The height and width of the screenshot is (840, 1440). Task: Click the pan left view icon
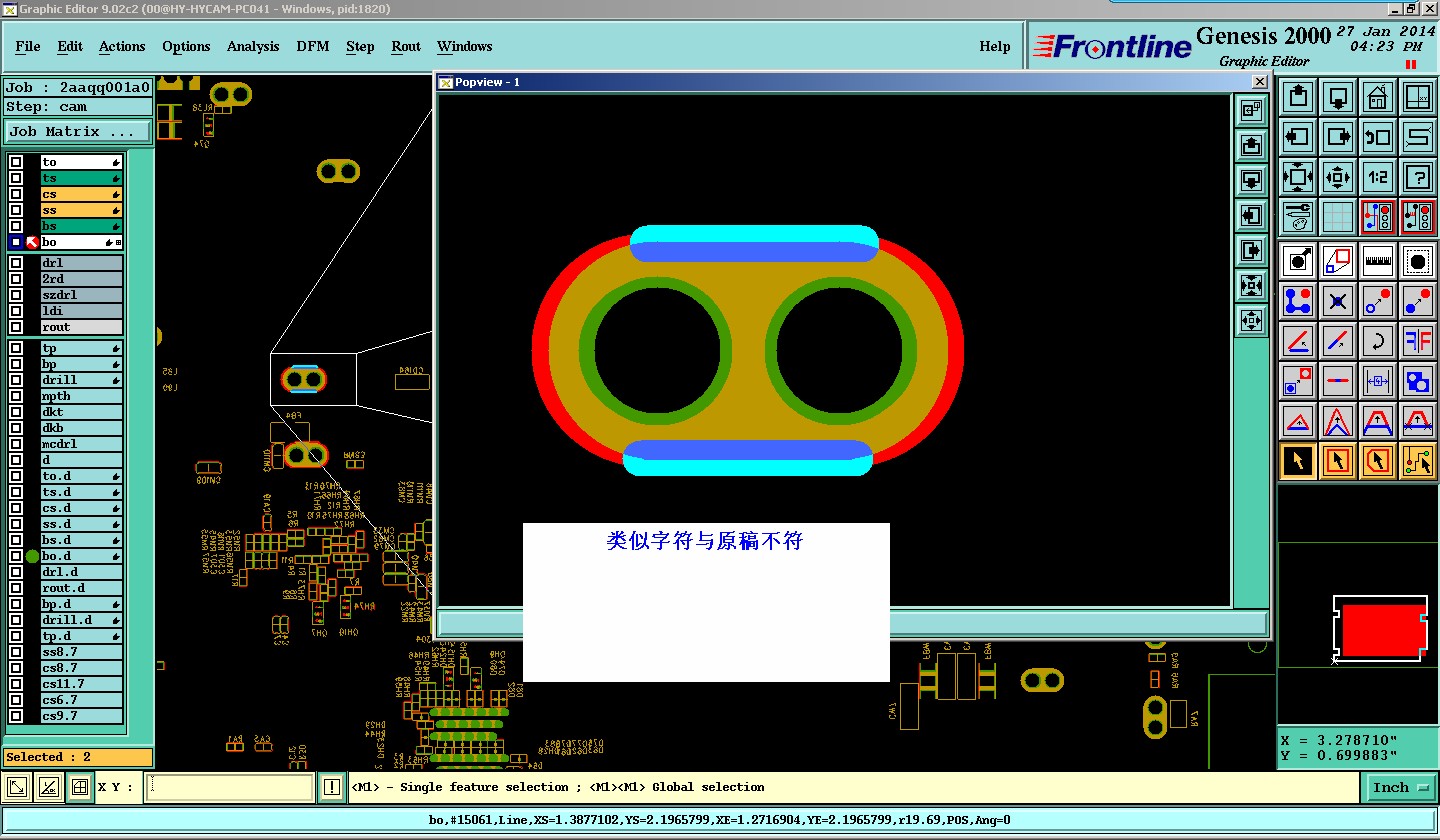click(1298, 137)
